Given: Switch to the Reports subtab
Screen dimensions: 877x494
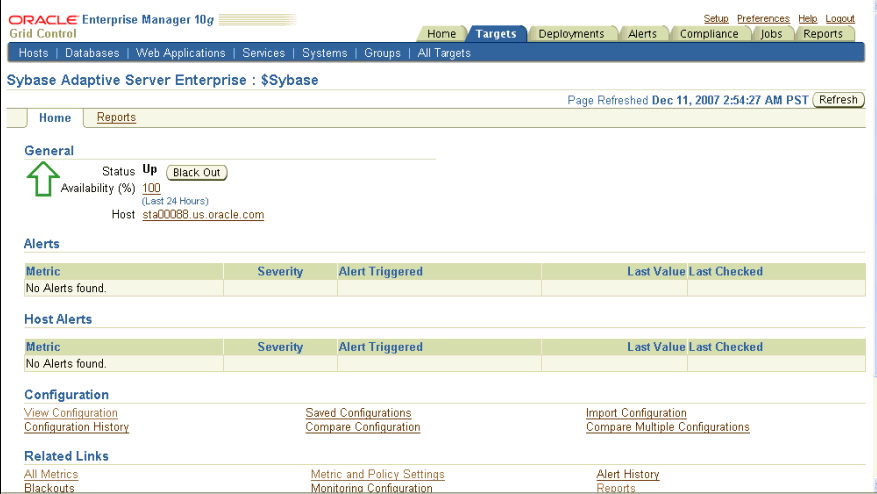Looking at the screenshot, I should pyautogui.click(x=116, y=117).
